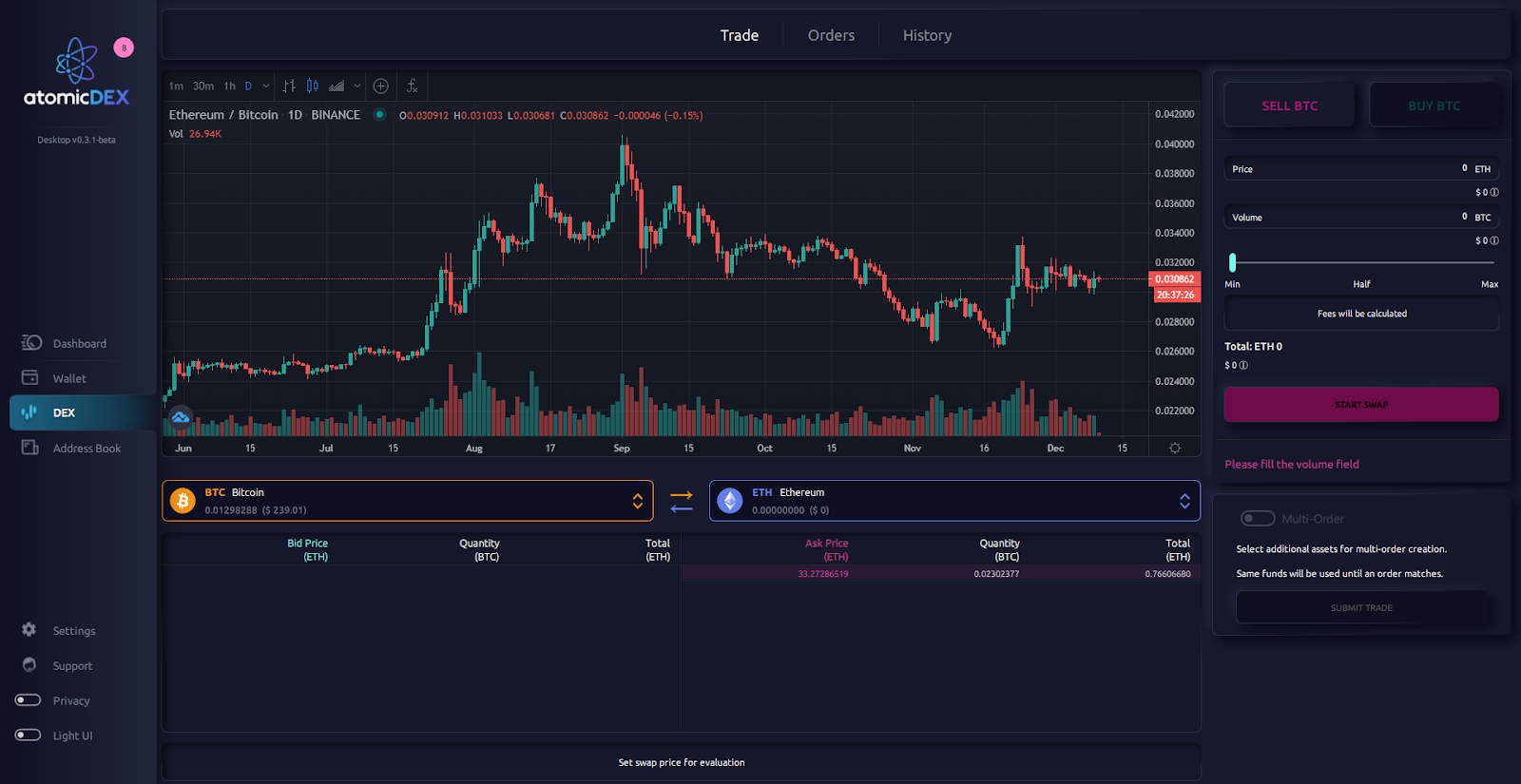The image size is (1521, 784).
Task: Click the cloud logo badge on chart
Action: coord(181,417)
